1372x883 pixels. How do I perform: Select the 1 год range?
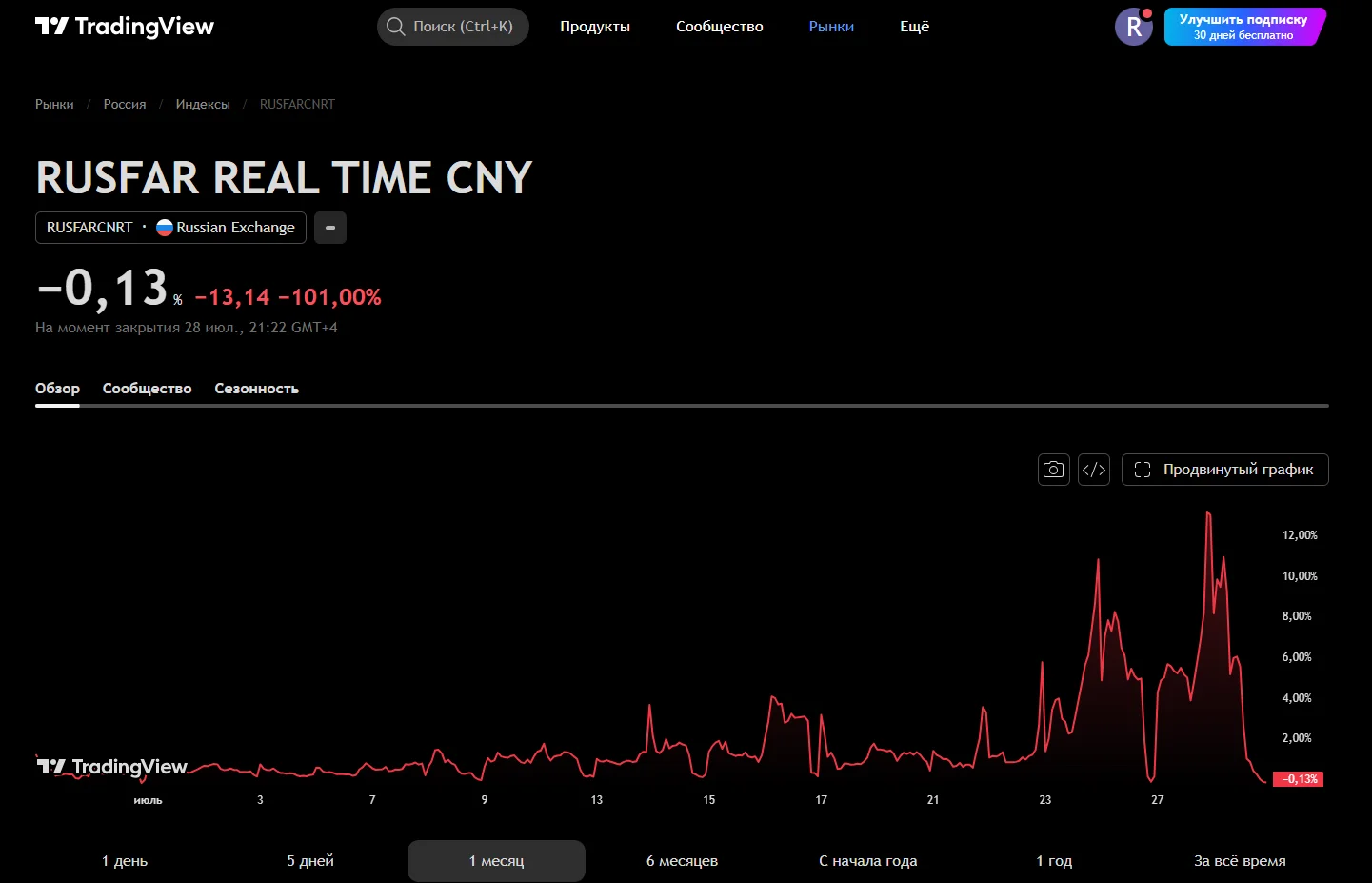point(1054,861)
